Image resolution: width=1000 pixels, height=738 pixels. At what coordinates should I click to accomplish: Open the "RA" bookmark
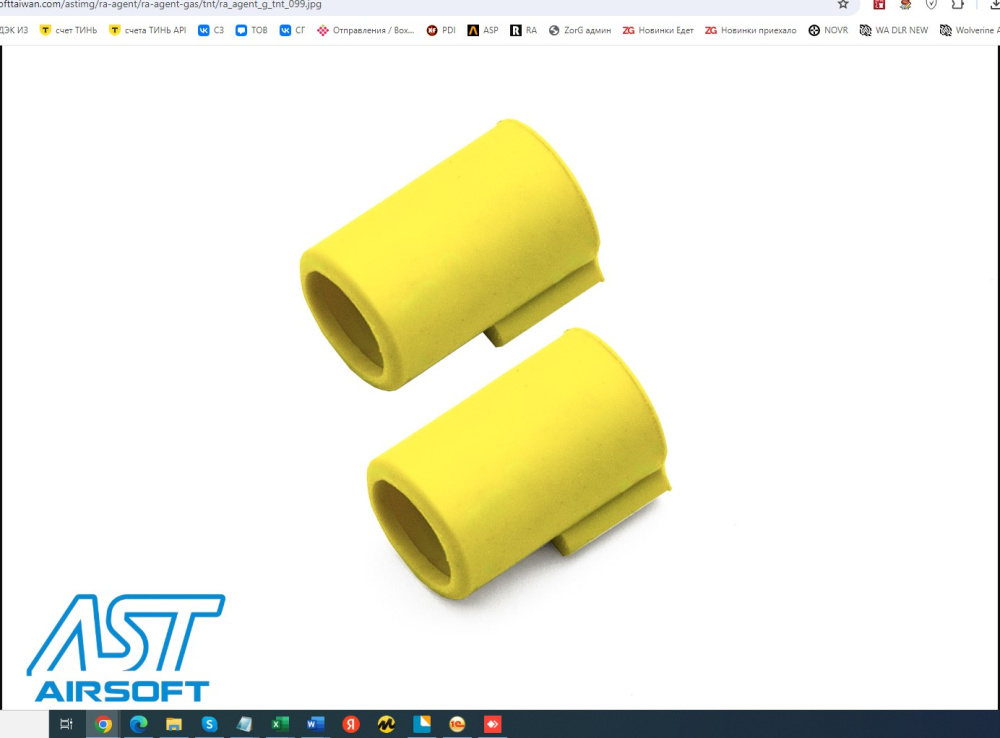[x=524, y=30]
